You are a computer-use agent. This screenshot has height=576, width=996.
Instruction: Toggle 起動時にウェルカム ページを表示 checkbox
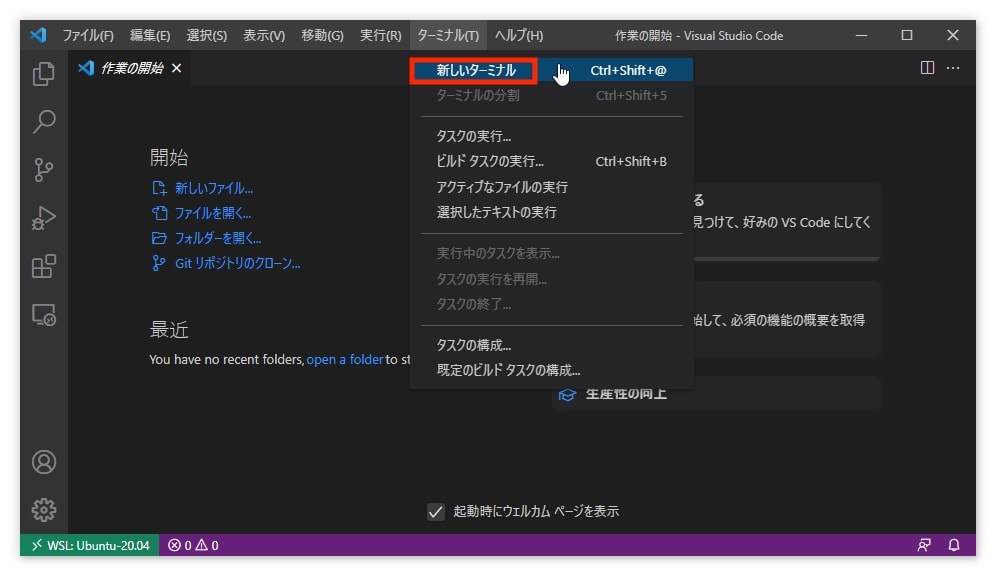tap(436, 511)
